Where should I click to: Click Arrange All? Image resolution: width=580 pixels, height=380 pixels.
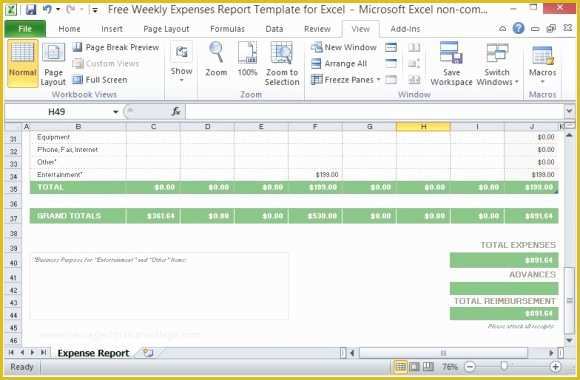click(339, 64)
